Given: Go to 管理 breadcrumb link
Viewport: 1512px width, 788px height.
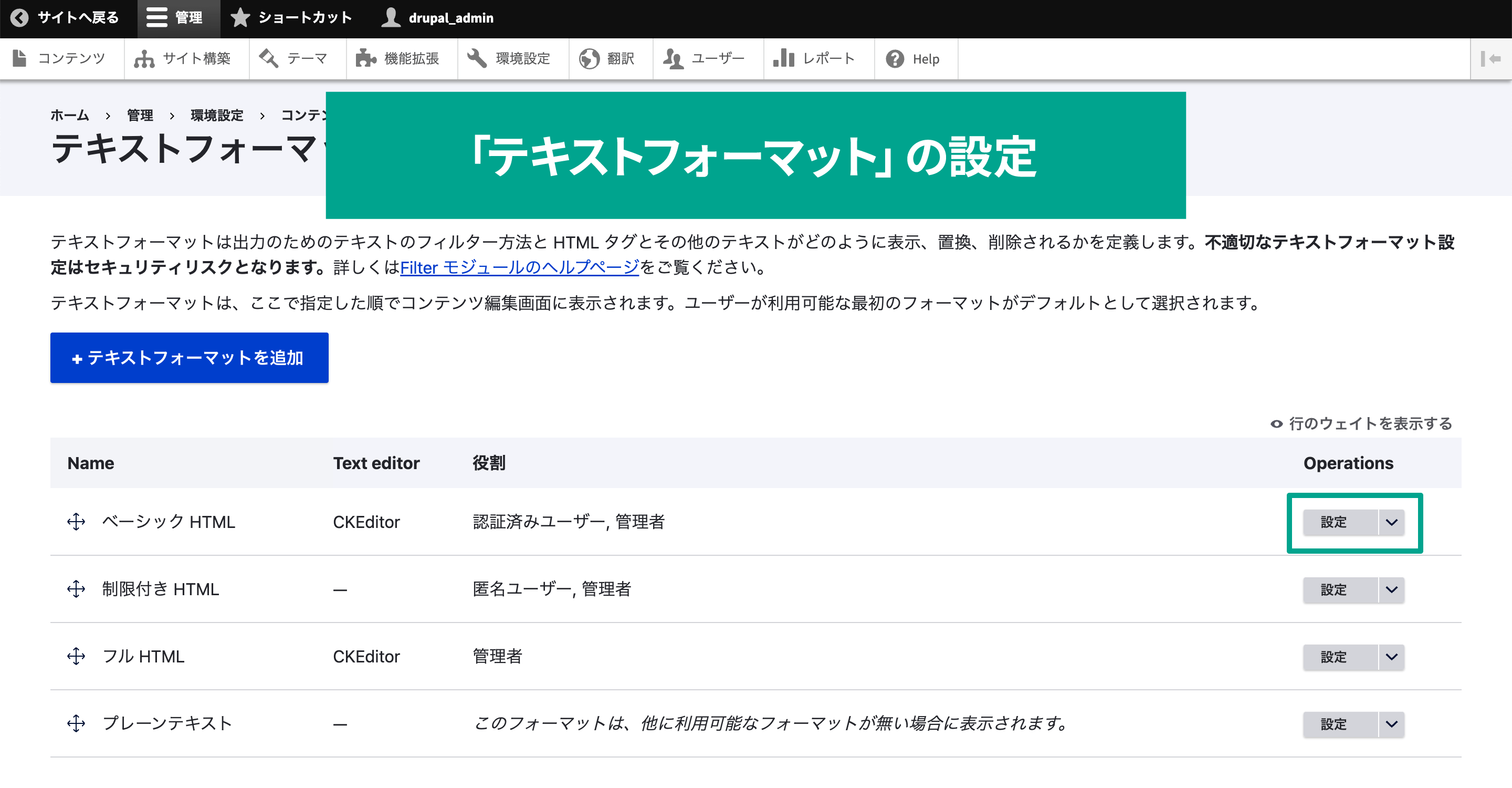Looking at the screenshot, I should click(x=140, y=115).
